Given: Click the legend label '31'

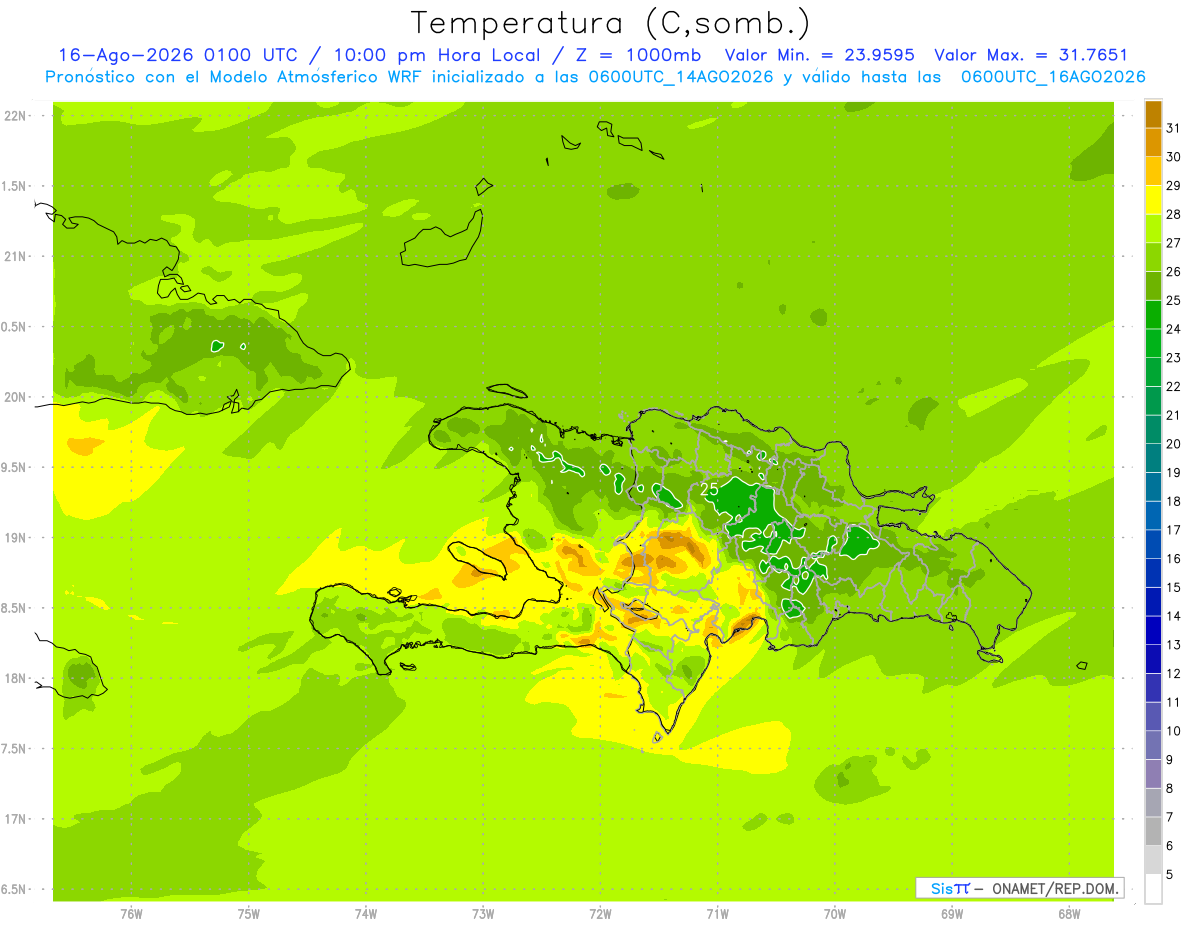Looking at the screenshot, I should [1173, 128].
